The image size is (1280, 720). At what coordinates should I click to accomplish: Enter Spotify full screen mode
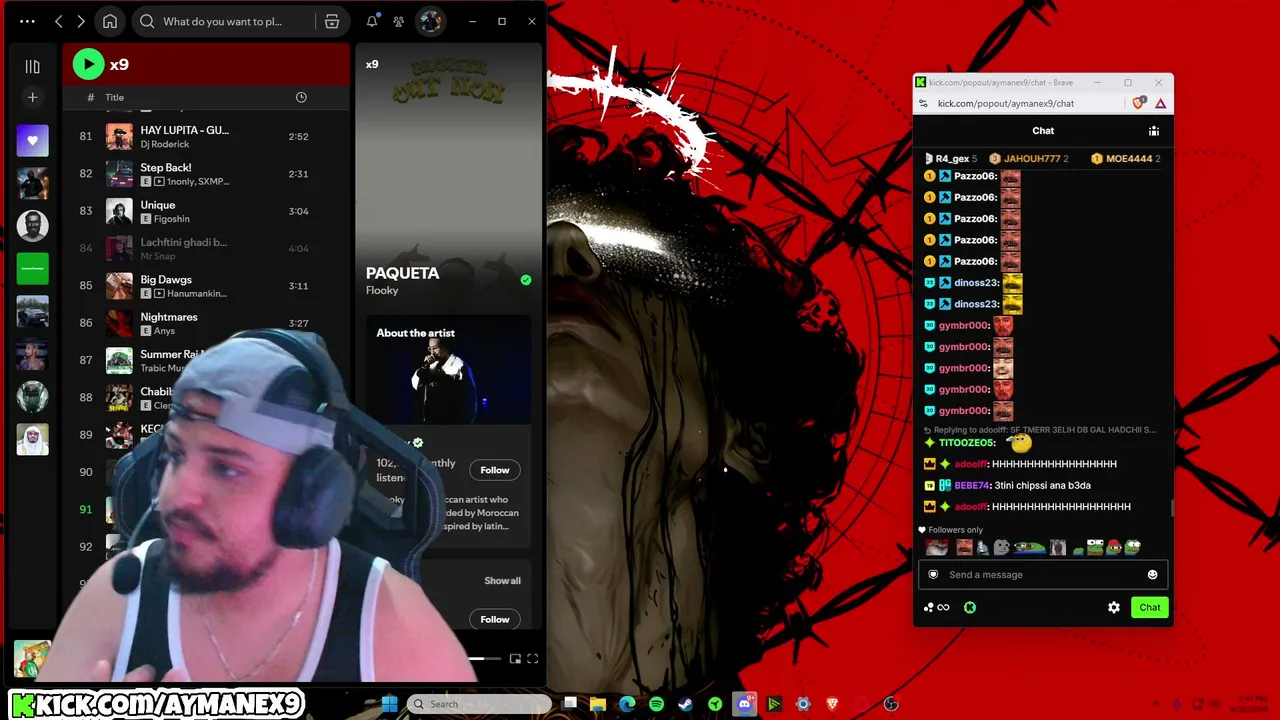tap(532, 658)
